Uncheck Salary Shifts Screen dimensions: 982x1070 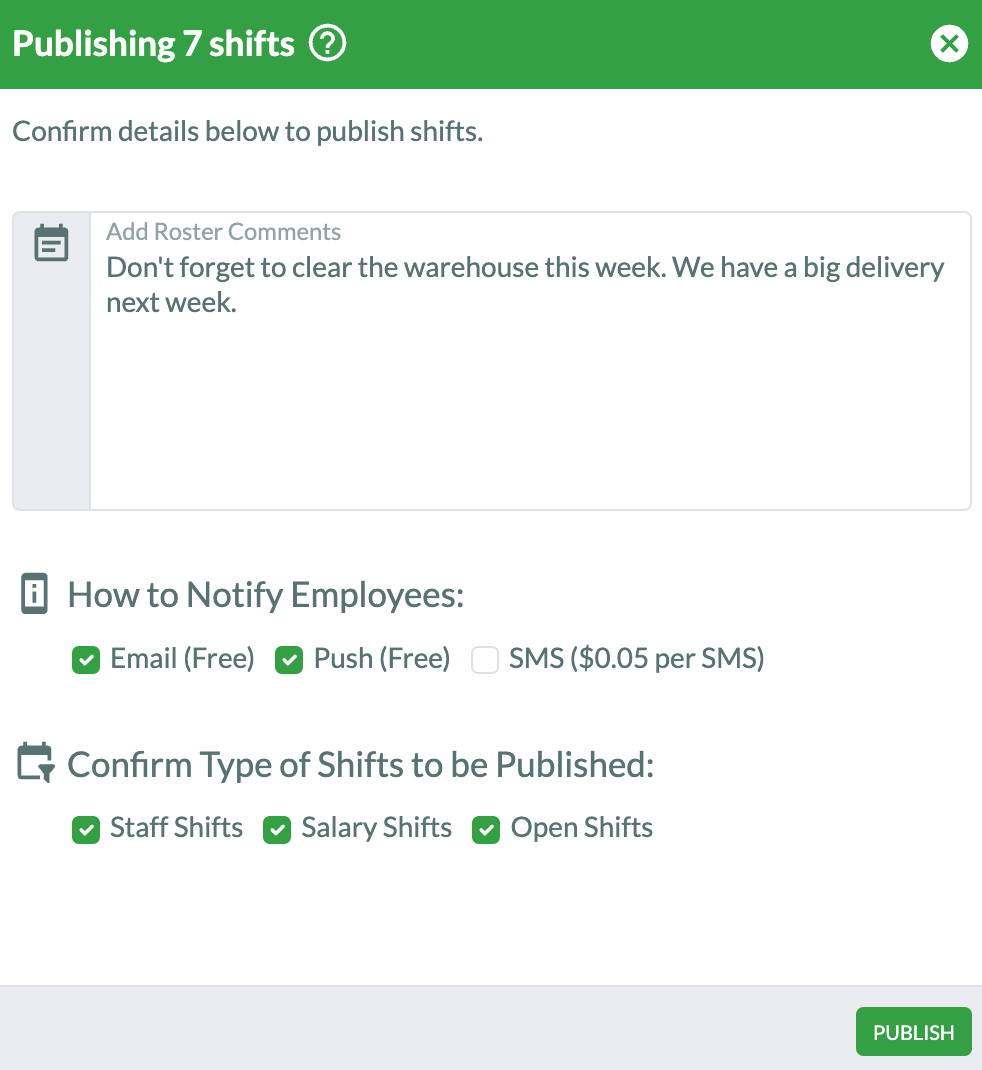(277, 829)
